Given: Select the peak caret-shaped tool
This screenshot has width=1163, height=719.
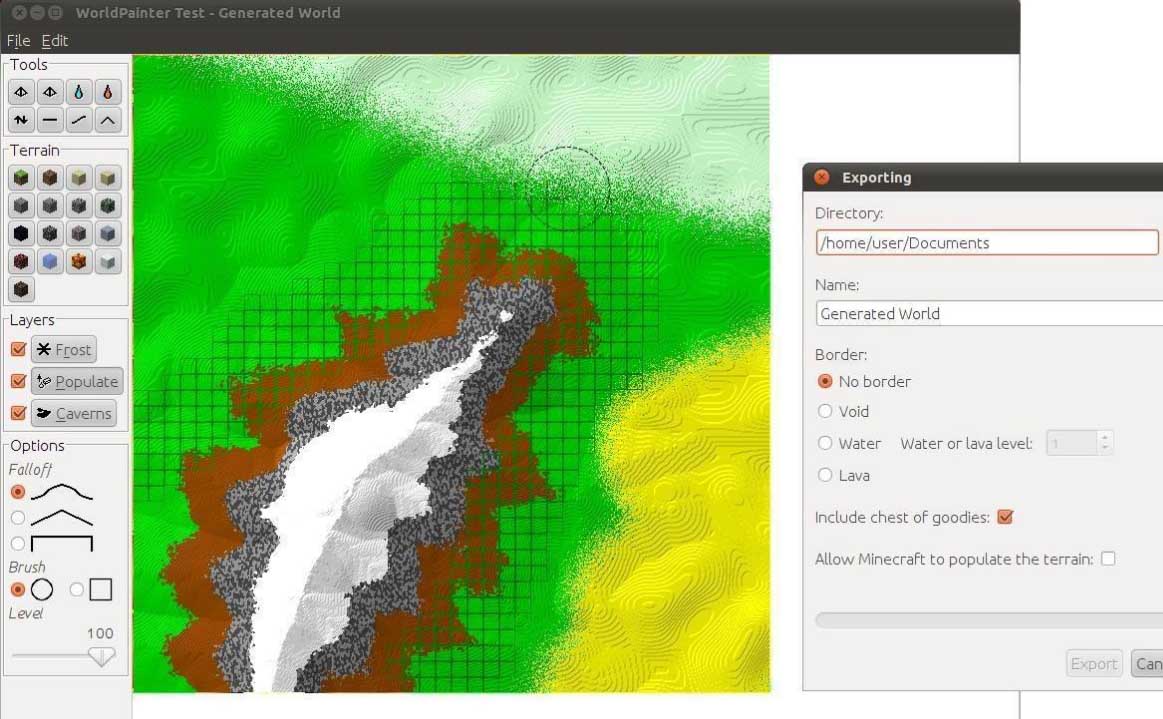Looking at the screenshot, I should pos(108,119).
